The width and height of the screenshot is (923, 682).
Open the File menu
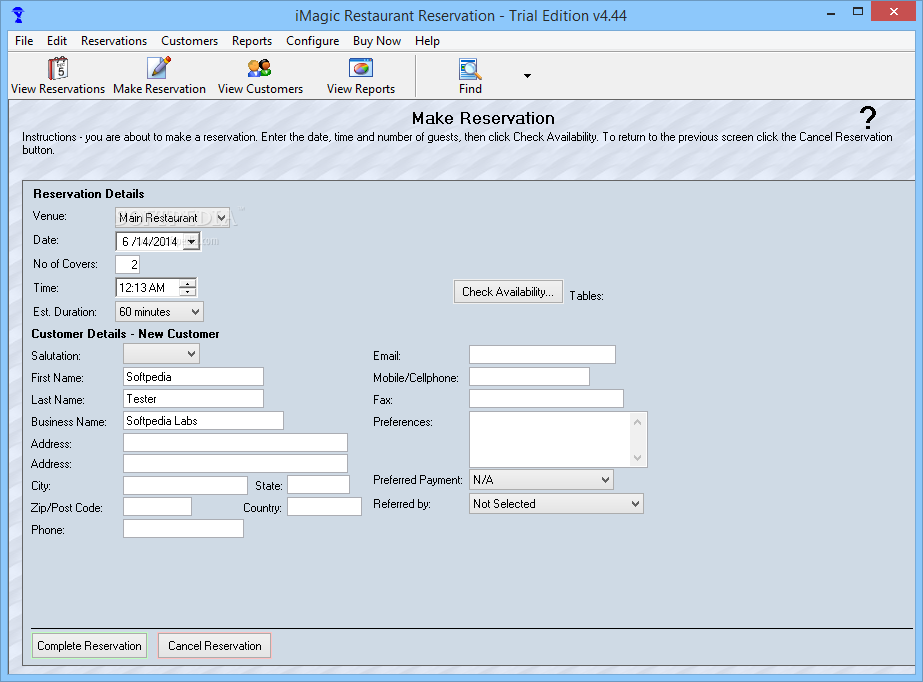(x=24, y=41)
